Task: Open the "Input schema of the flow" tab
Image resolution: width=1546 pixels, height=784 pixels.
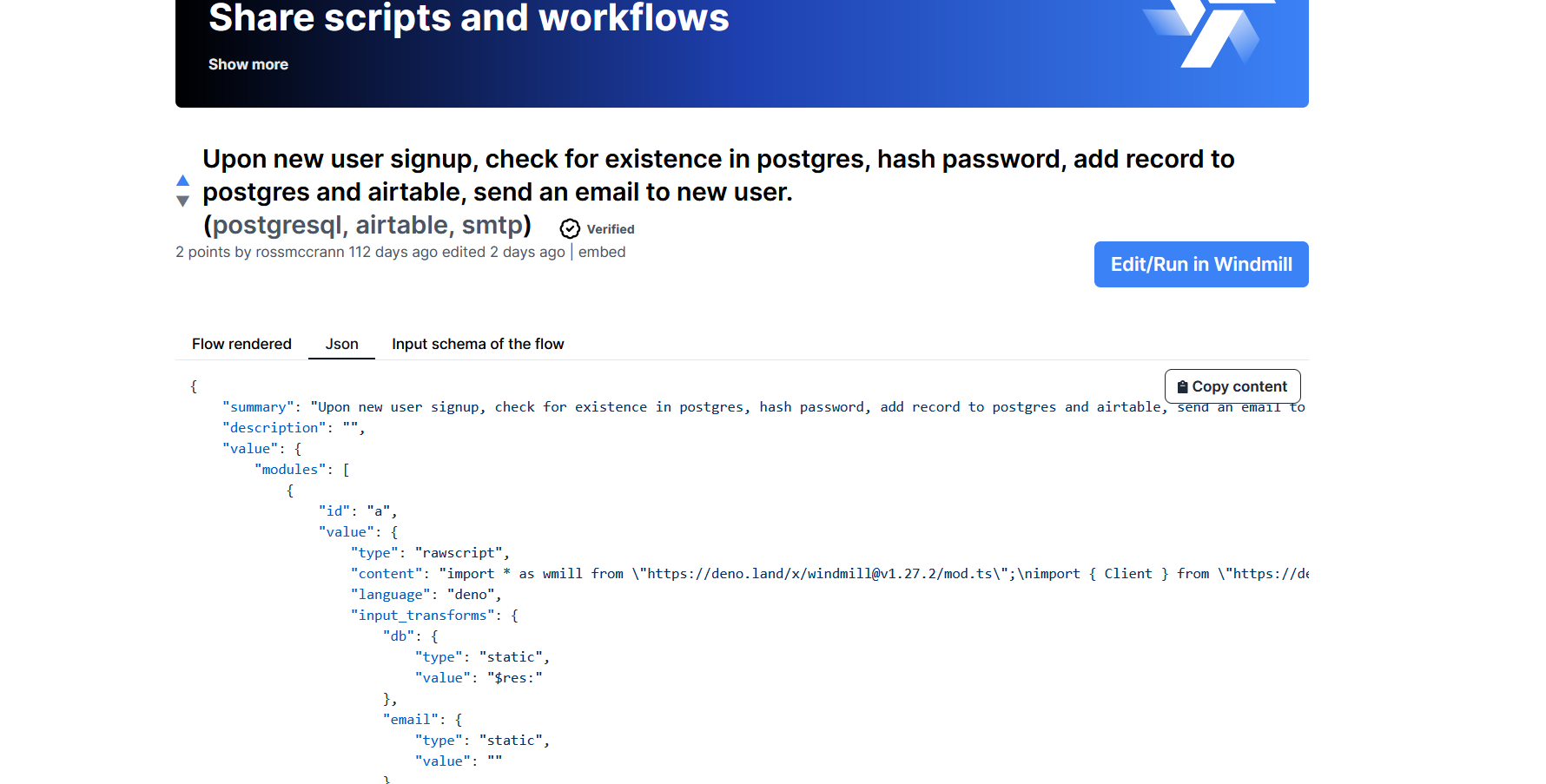Action: click(x=478, y=344)
